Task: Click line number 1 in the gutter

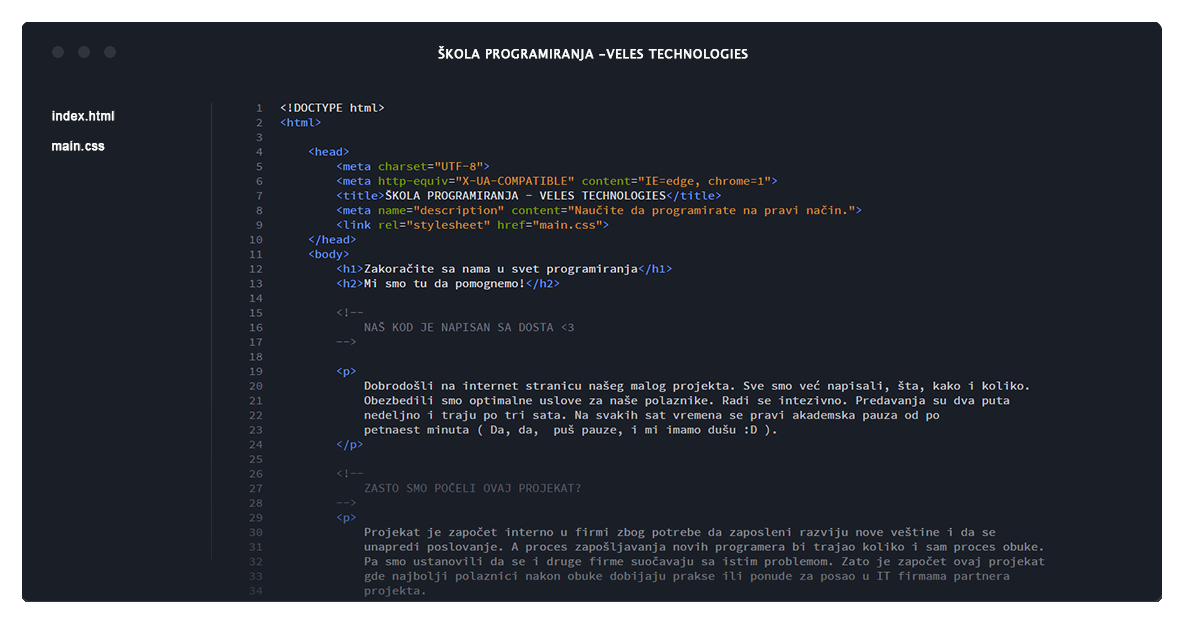Action: [x=258, y=108]
